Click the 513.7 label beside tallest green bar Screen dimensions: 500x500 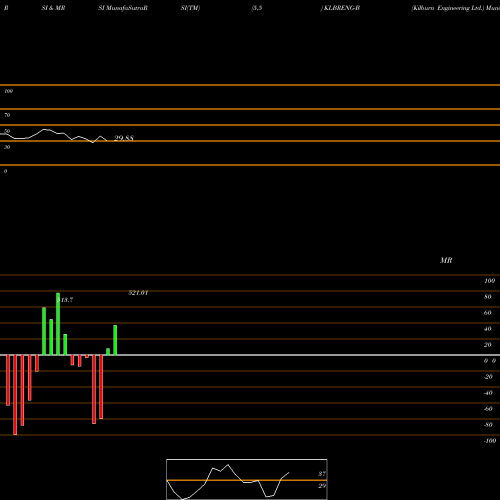coord(65,300)
